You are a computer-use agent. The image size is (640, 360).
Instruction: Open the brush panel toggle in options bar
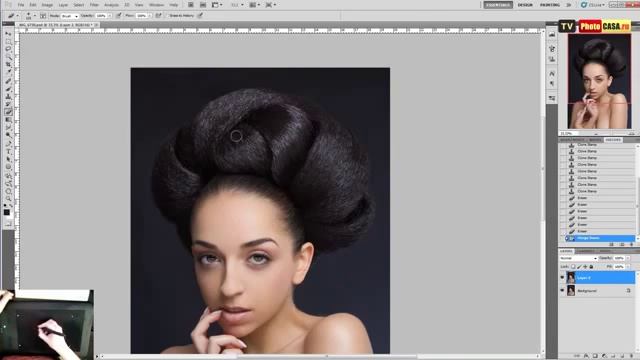[x=43, y=16]
